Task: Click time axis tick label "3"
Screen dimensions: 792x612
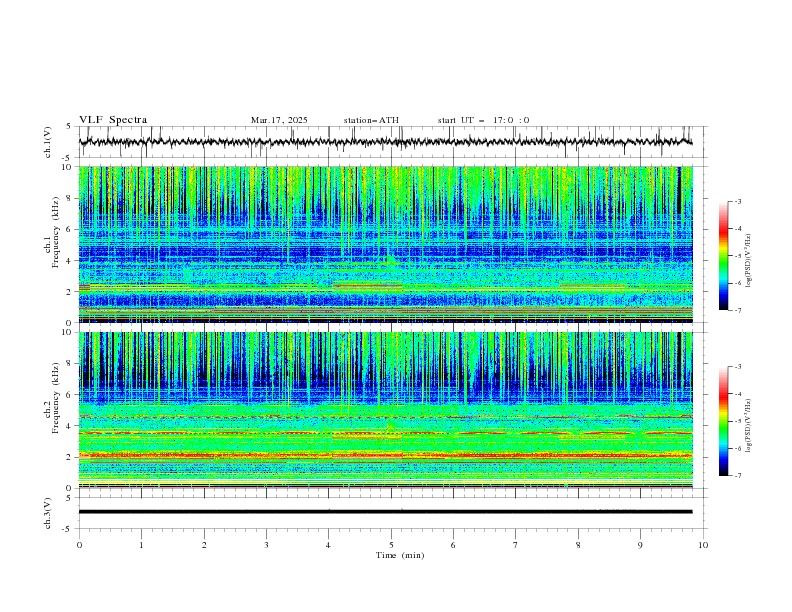Action: click(x=266, y=545)
